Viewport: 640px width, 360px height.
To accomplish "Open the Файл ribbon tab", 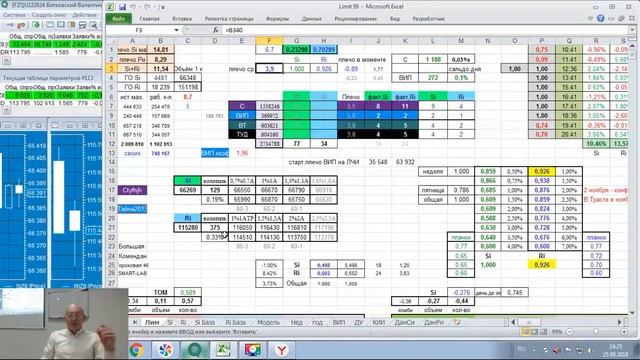I will tap(119, 19).
